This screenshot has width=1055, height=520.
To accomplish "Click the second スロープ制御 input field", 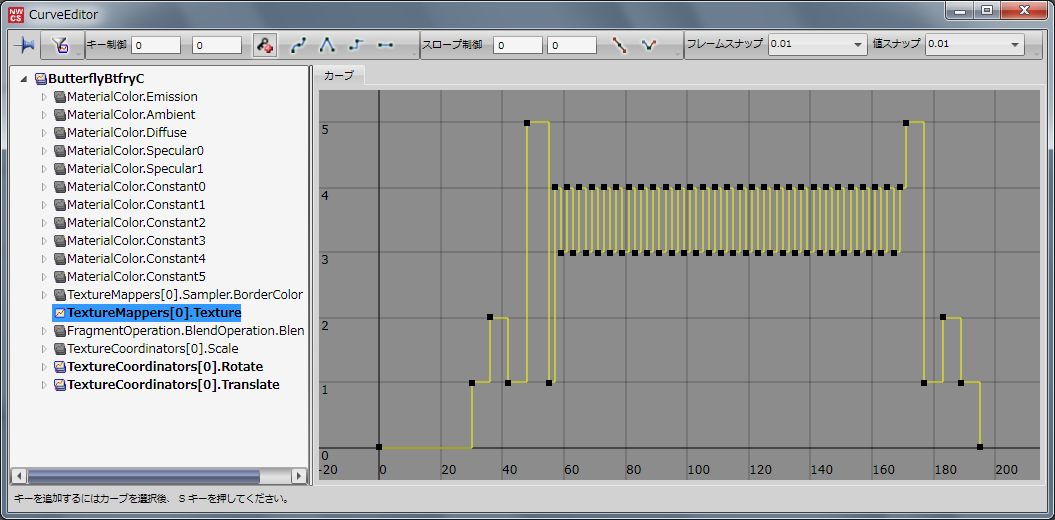I will (x=572, y=45).
